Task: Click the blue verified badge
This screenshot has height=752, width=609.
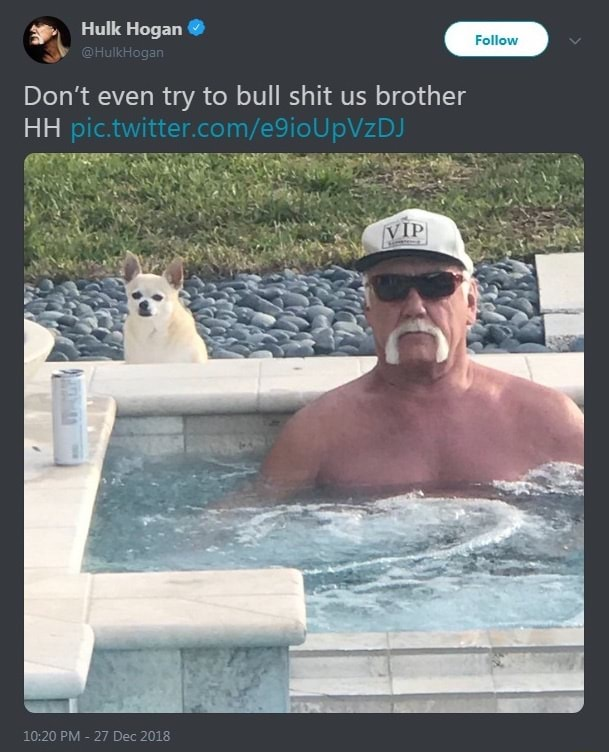Action: click(196, 28)
